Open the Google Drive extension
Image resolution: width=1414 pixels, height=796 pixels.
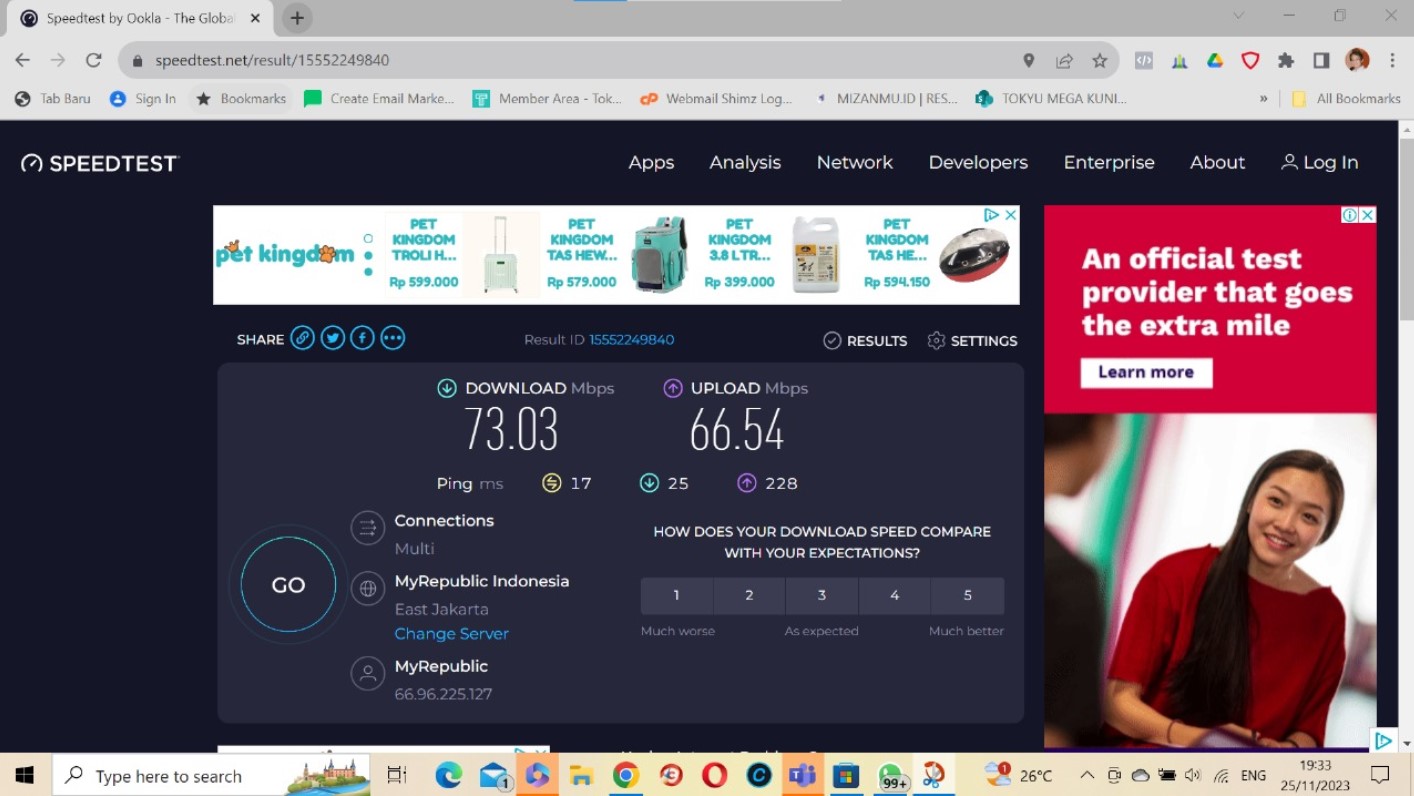tap(1215, 60)
